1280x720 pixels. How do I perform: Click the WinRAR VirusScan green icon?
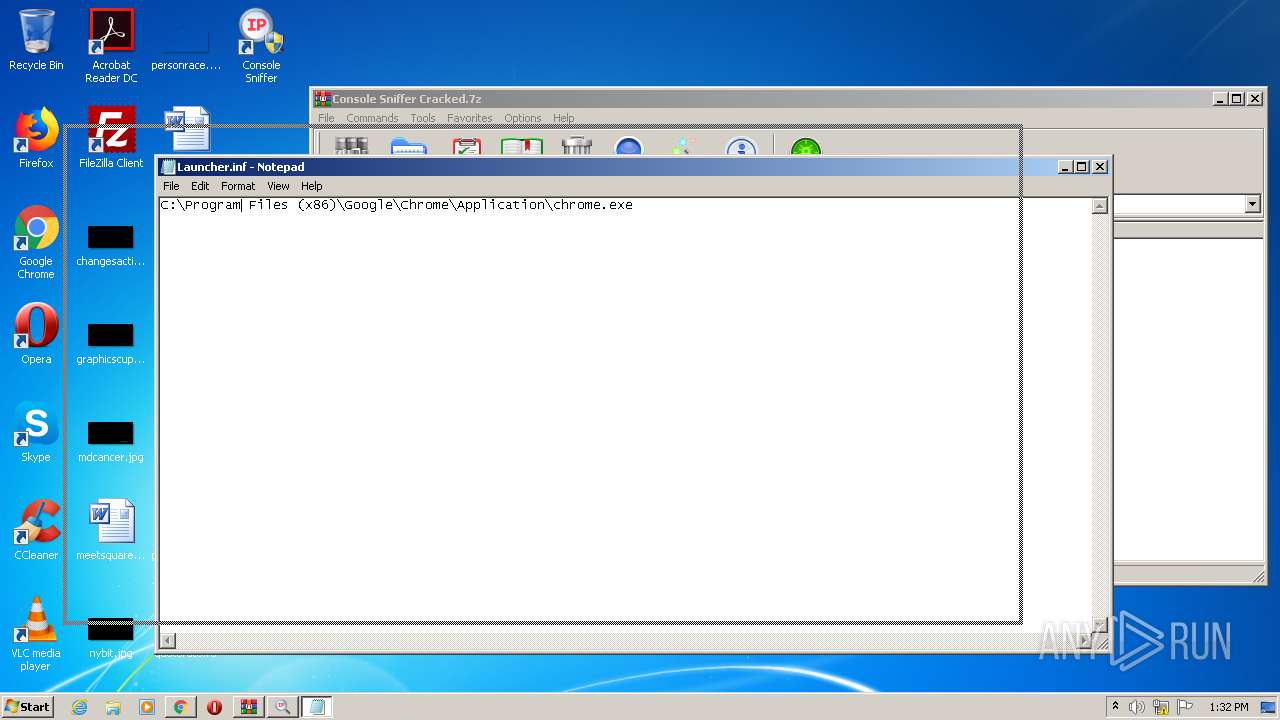(806, 147)
